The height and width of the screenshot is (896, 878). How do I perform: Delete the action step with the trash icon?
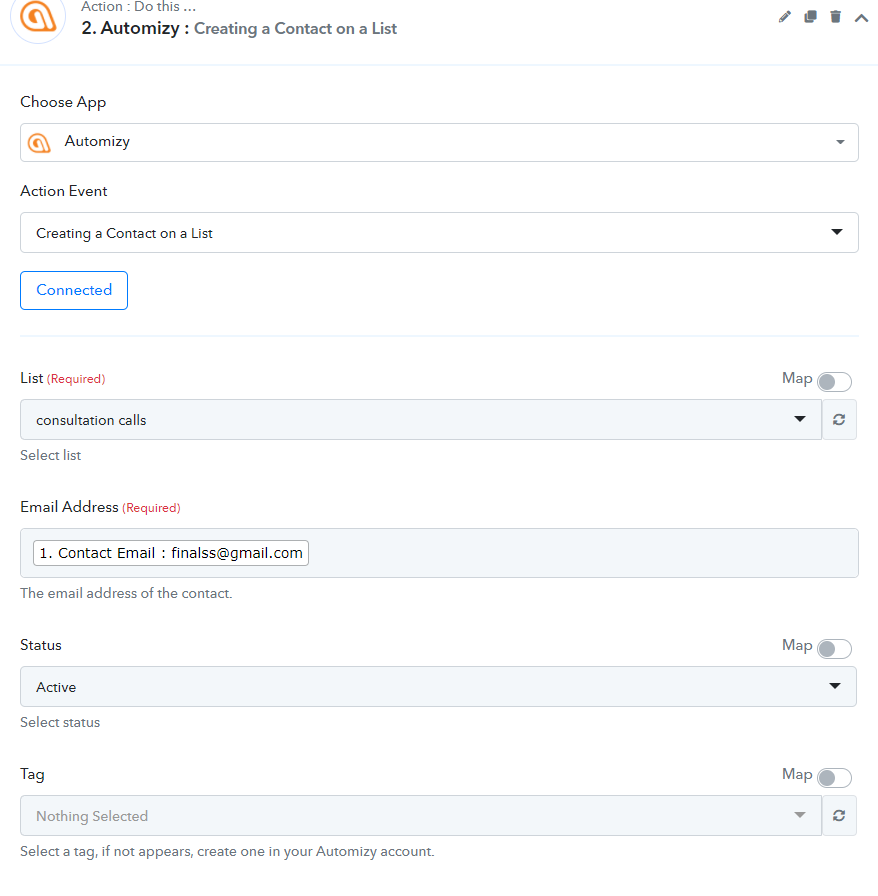[836, 17]
